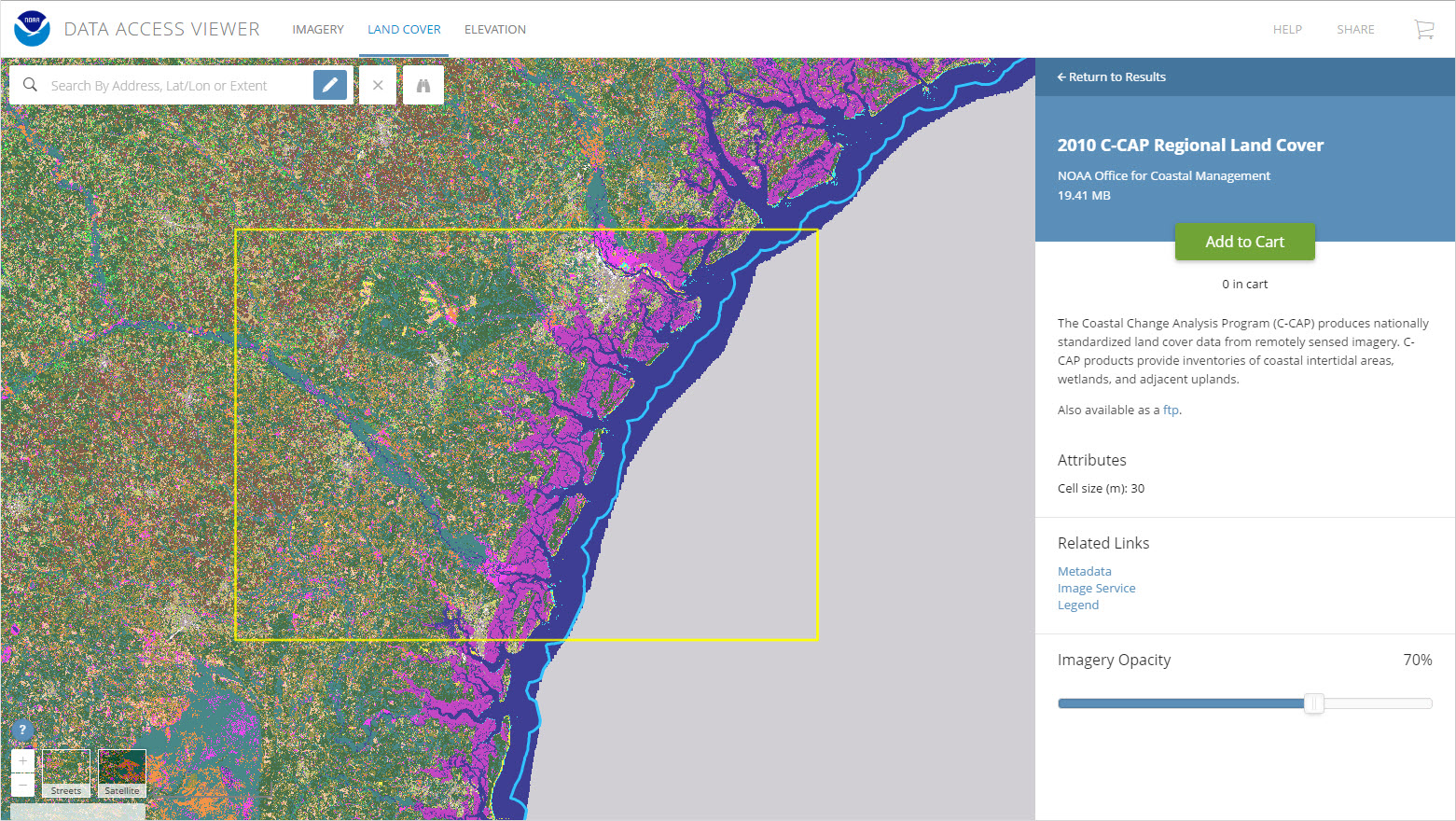Click the magnifying glass search icon
The image size is (1456, 821).
[x=30, y=84]
